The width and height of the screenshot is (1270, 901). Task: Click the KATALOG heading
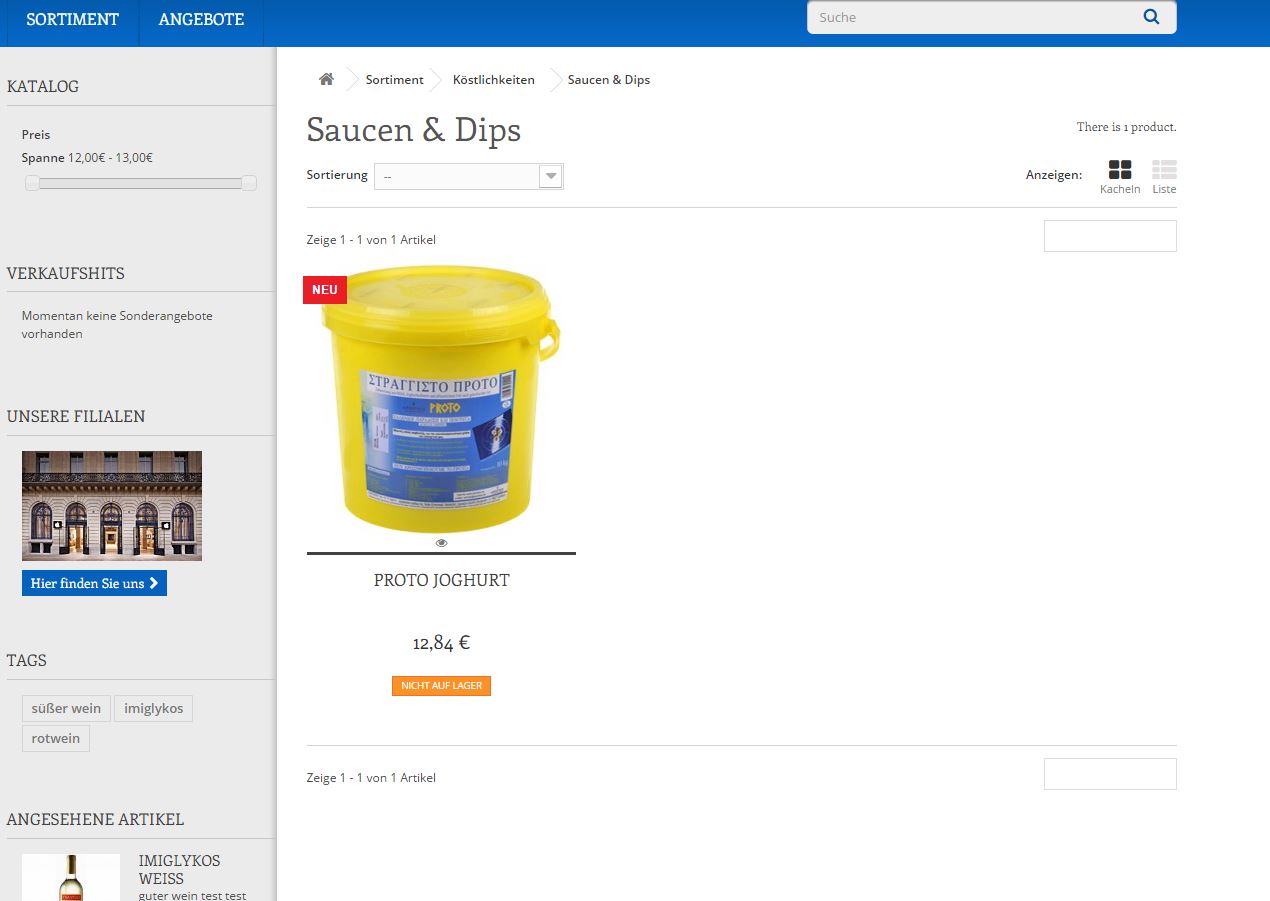(43, 86)
